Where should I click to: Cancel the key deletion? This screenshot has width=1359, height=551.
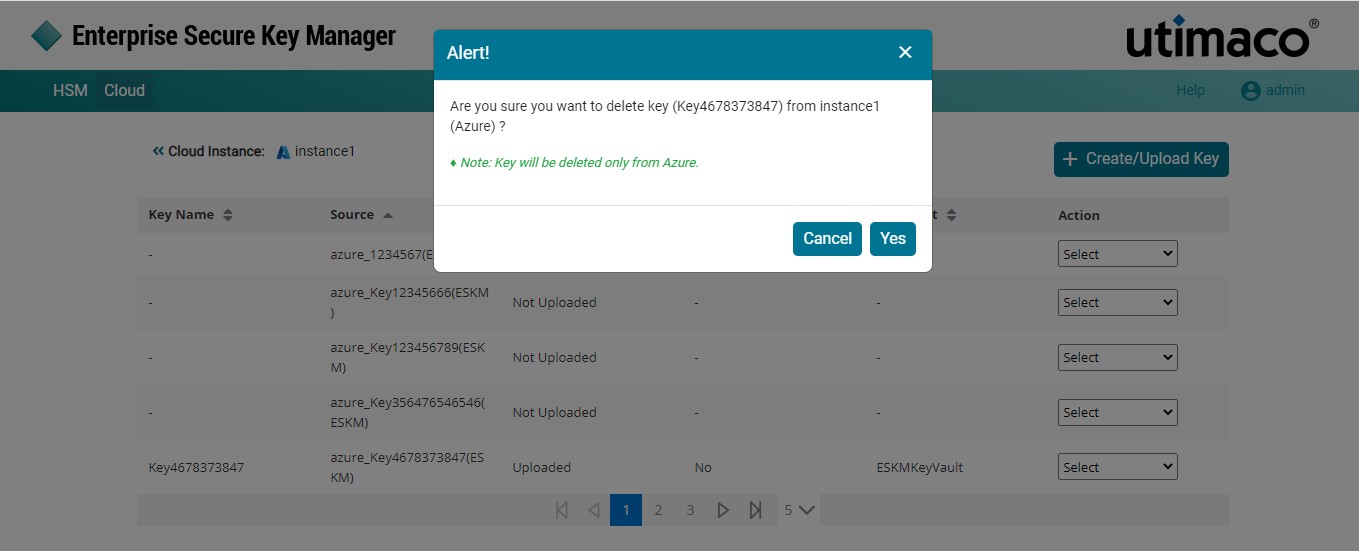pos(827,238)
